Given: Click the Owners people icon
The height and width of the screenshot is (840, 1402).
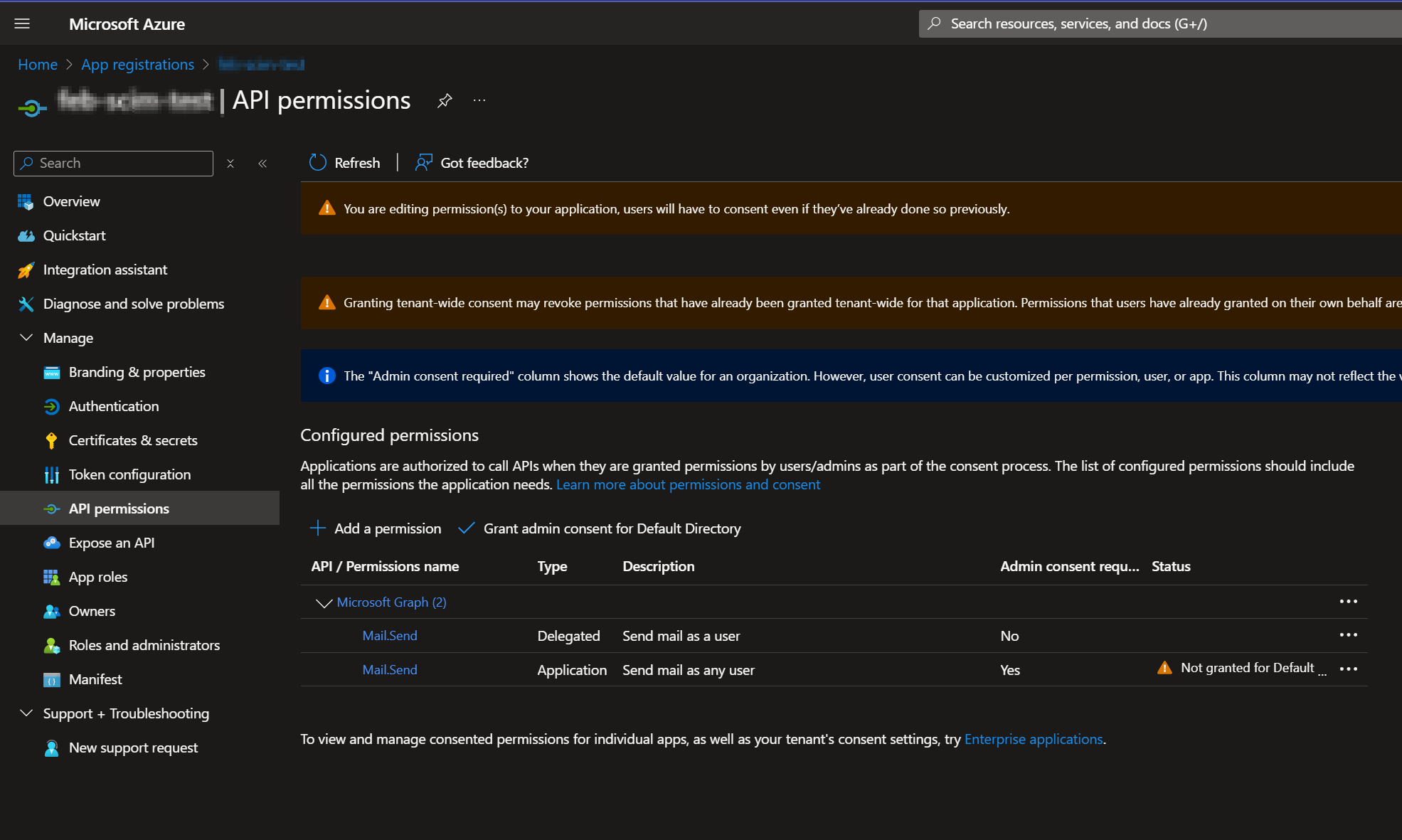Looking at the screenshot, I should pos(52,611).
